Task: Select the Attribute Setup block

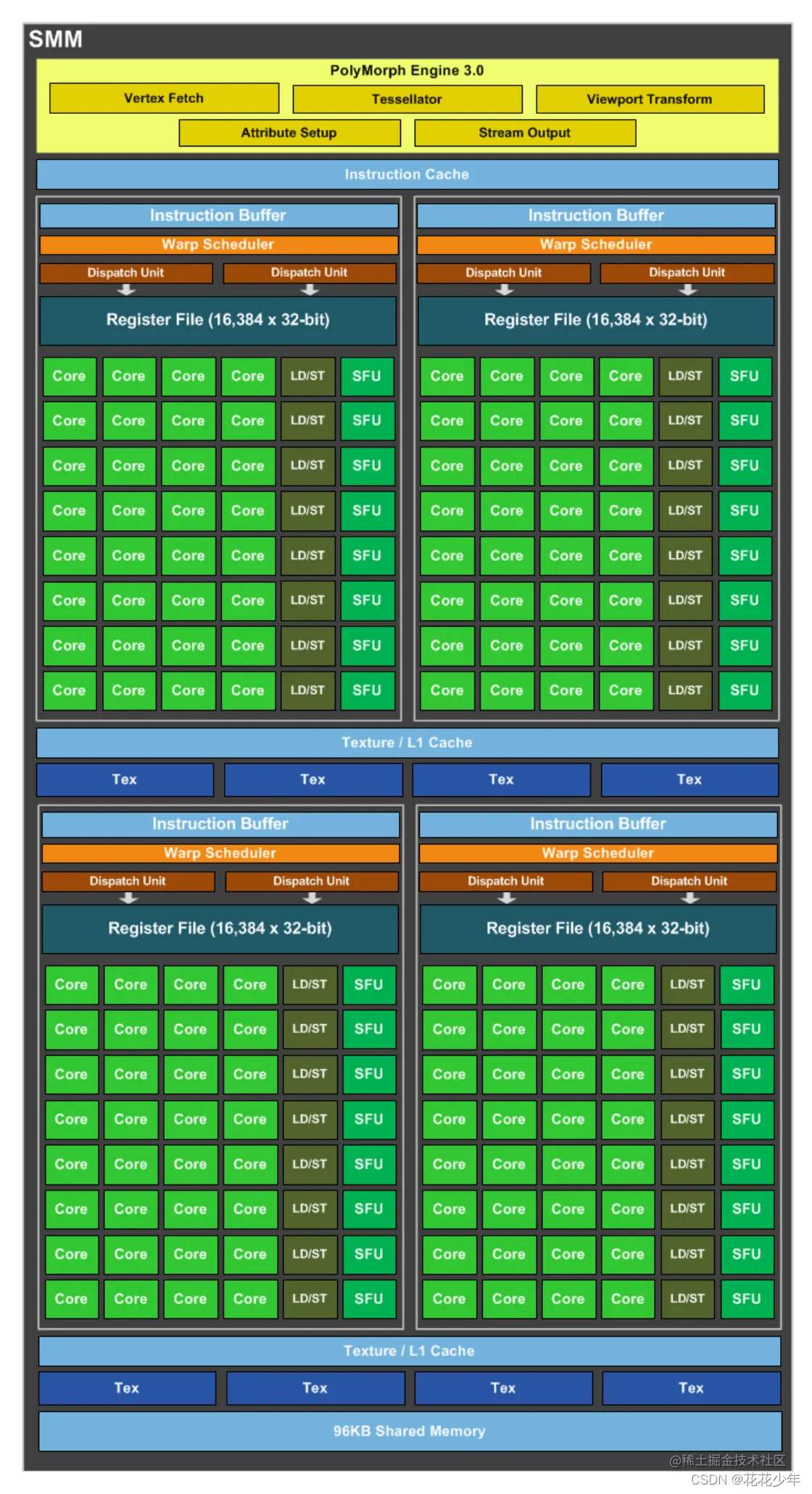Action: (x=289, y=133)
